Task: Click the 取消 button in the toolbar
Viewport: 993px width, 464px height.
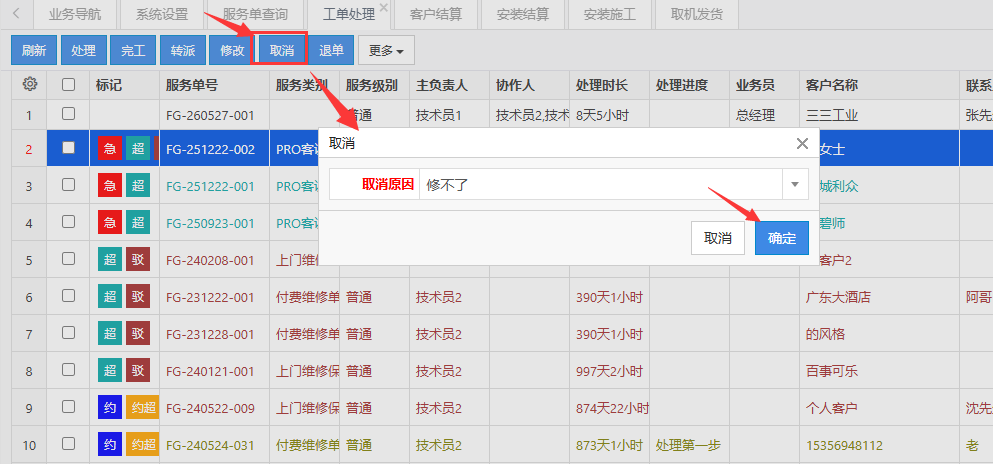Action: (x=282, y=51)
